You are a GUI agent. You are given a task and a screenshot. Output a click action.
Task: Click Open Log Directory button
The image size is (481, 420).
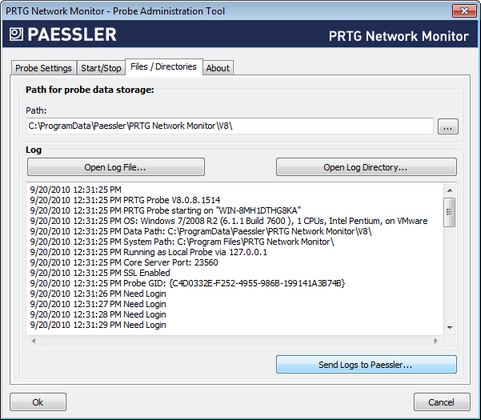coord(366,167)
